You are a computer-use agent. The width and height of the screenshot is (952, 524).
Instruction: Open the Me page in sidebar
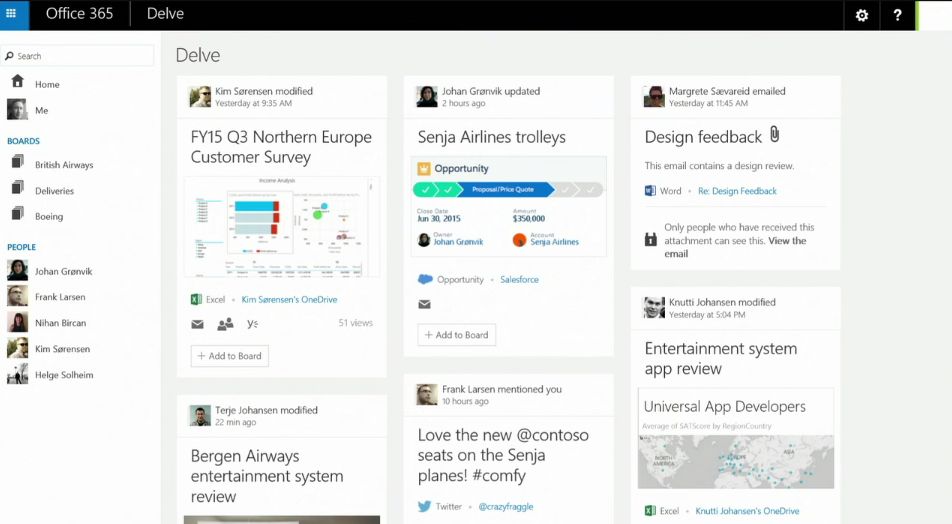click(41, 111)
